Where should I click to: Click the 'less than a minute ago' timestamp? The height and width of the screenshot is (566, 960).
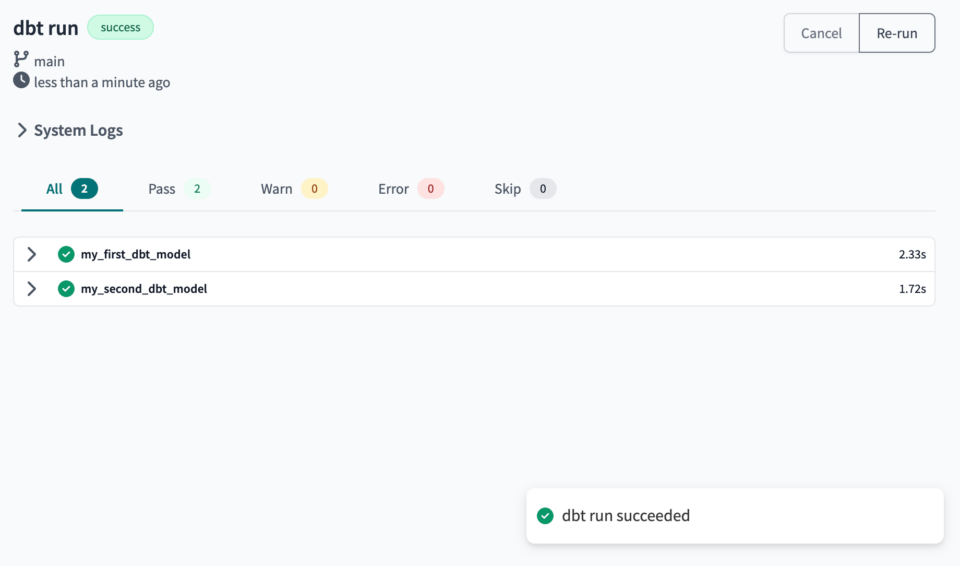pyautogui.click(x=102, y=82)
